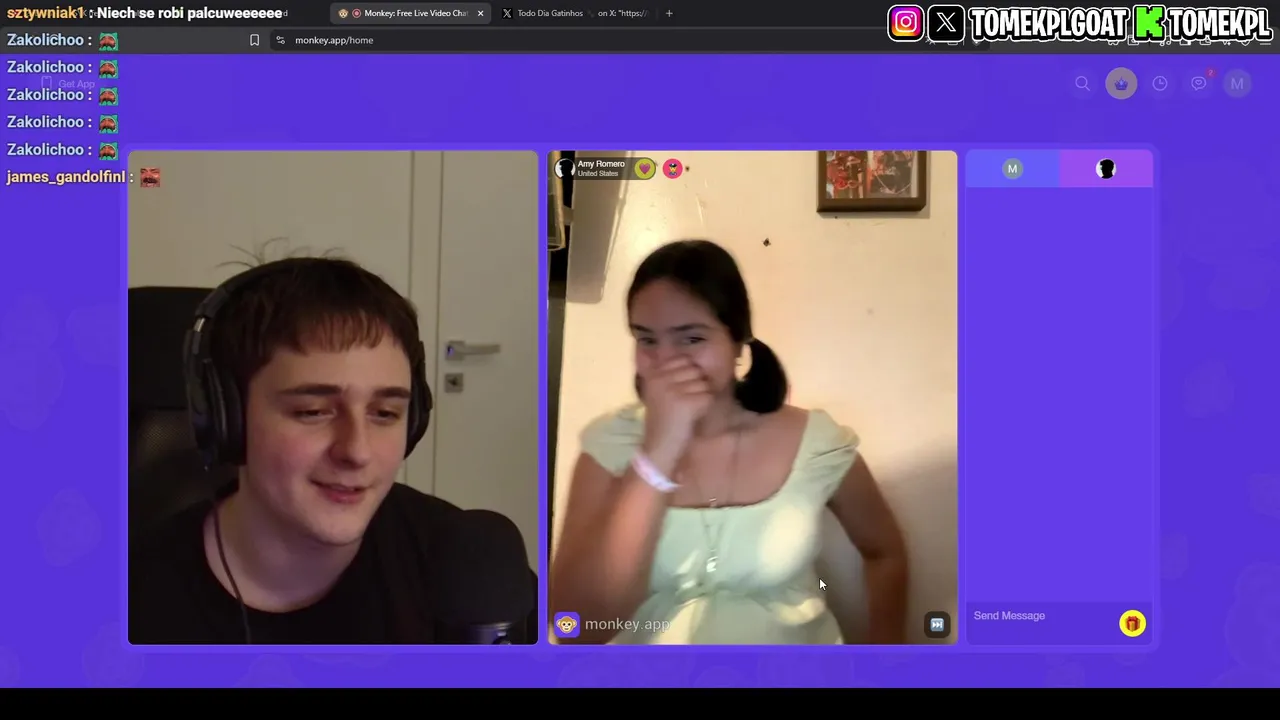Open the M profile avatar in header
The image size is (1280, 720).
[1237, 84]
